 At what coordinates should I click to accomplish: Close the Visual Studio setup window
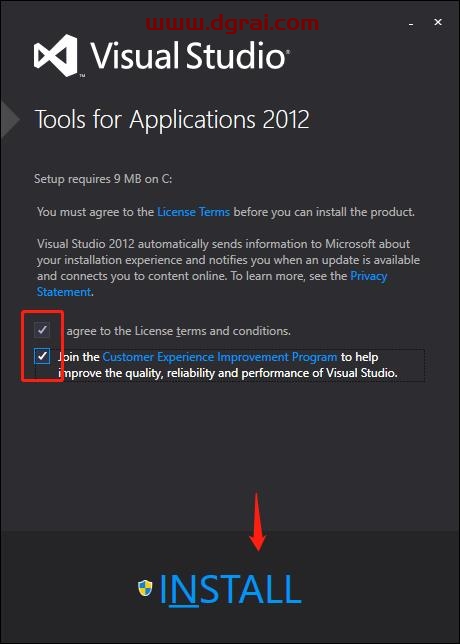438,22
